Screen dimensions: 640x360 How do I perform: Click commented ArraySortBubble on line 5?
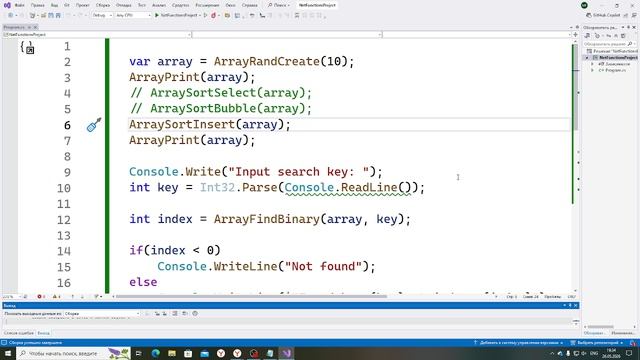tap(220, 109)
